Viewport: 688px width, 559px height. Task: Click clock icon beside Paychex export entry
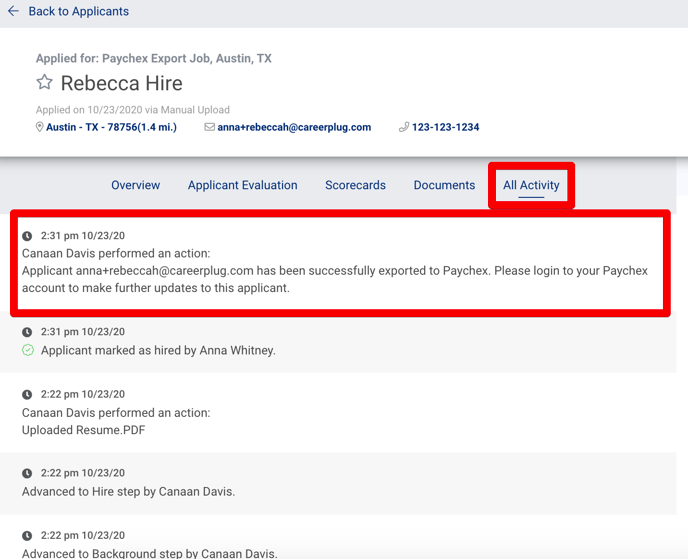tap(27, 236)
